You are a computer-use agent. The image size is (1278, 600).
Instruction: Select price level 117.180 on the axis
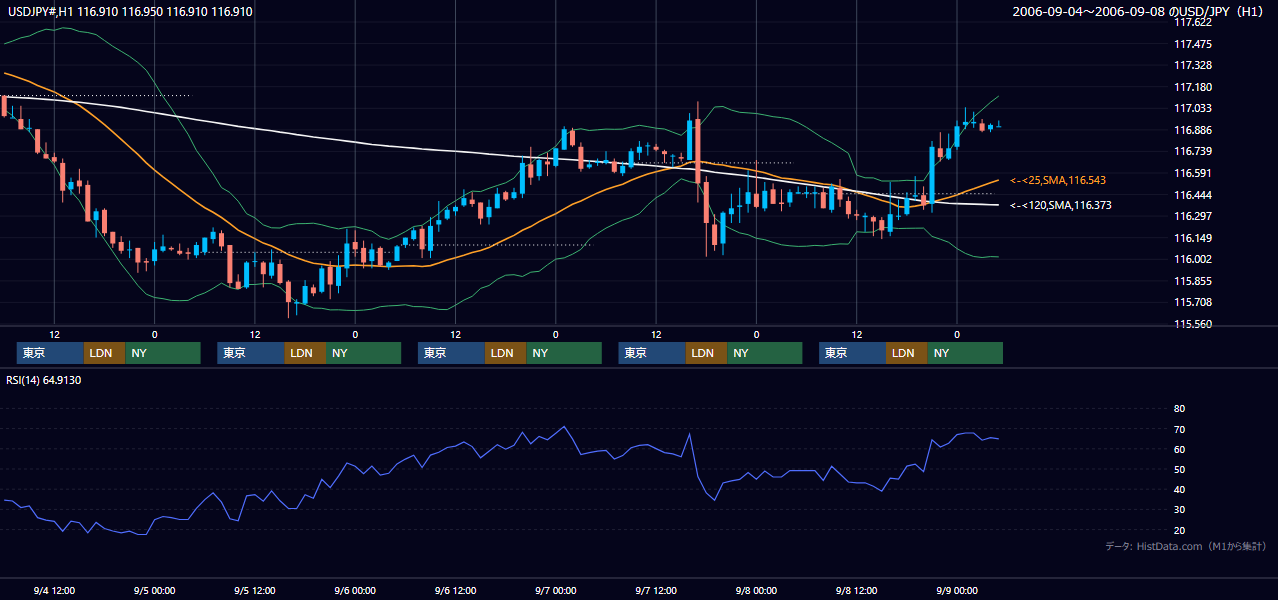(x=1192, y=87)
